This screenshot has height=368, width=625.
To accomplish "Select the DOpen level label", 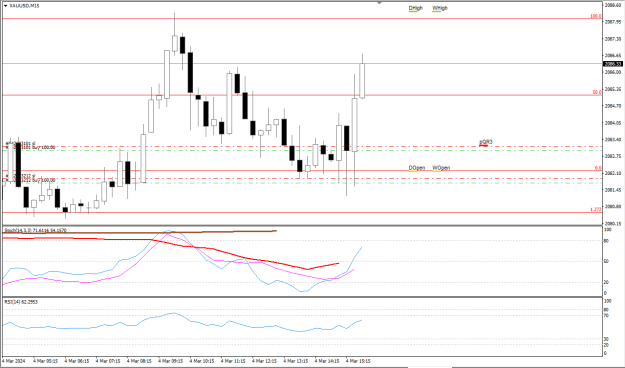I will [x=417, y=168].
